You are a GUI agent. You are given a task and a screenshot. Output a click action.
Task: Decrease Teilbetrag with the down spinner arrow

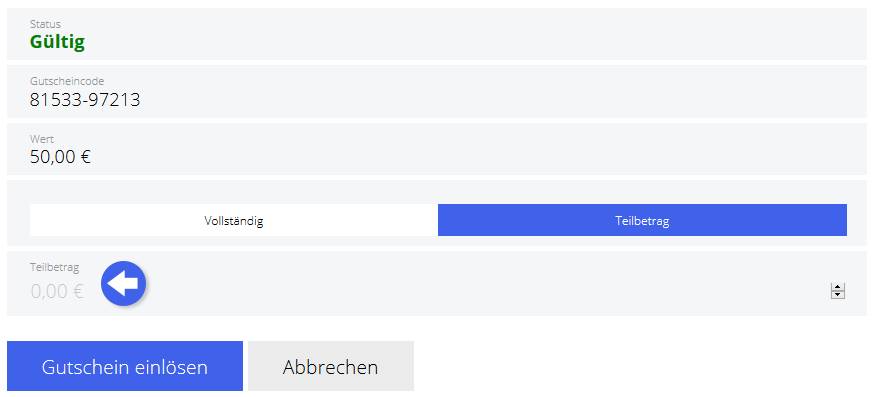[838, 294]
